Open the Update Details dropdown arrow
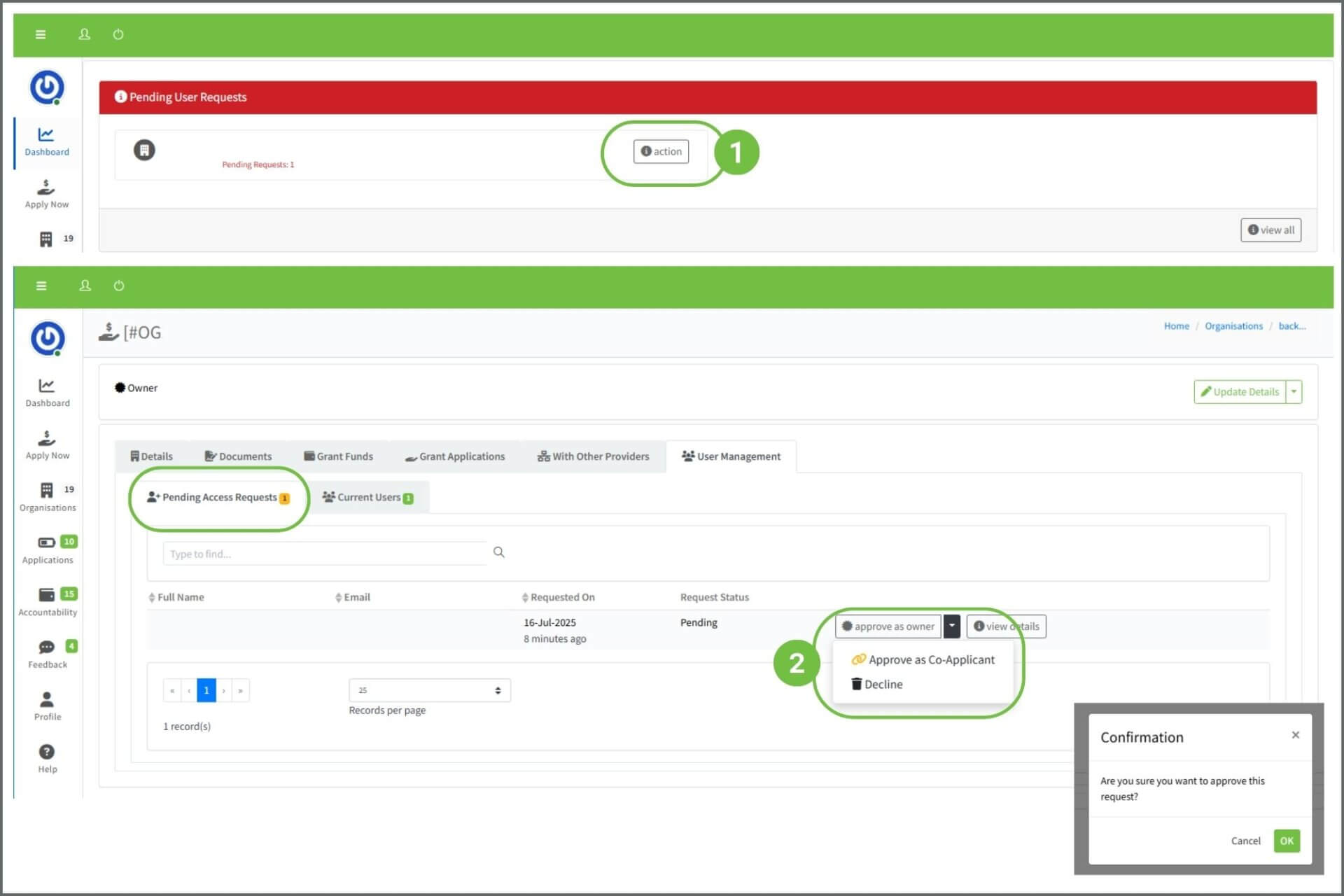This screenshot has width=1344, height=896. tap(1294, 391)
